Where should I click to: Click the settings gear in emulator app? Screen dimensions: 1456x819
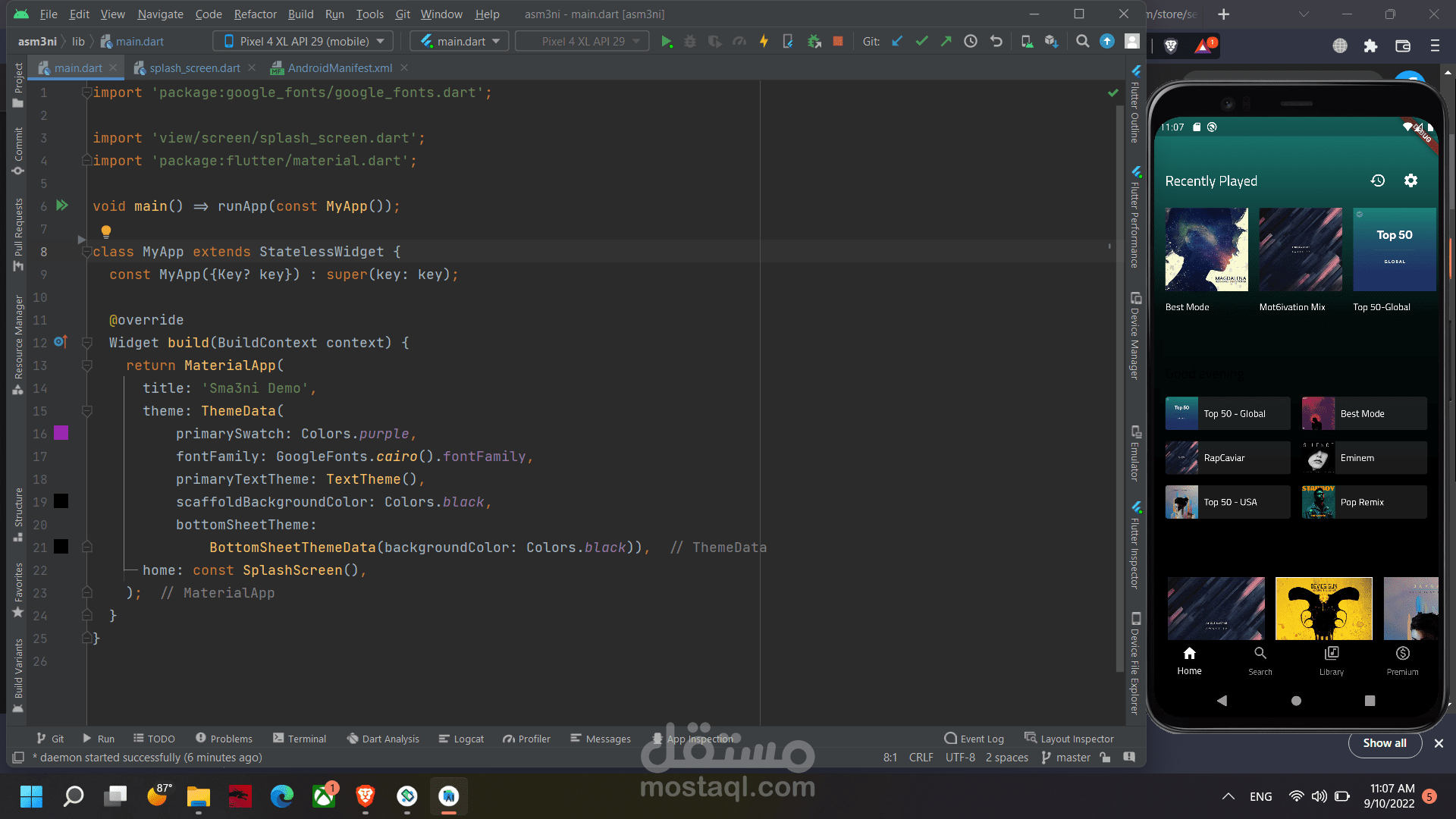(x=1410, y=180)
